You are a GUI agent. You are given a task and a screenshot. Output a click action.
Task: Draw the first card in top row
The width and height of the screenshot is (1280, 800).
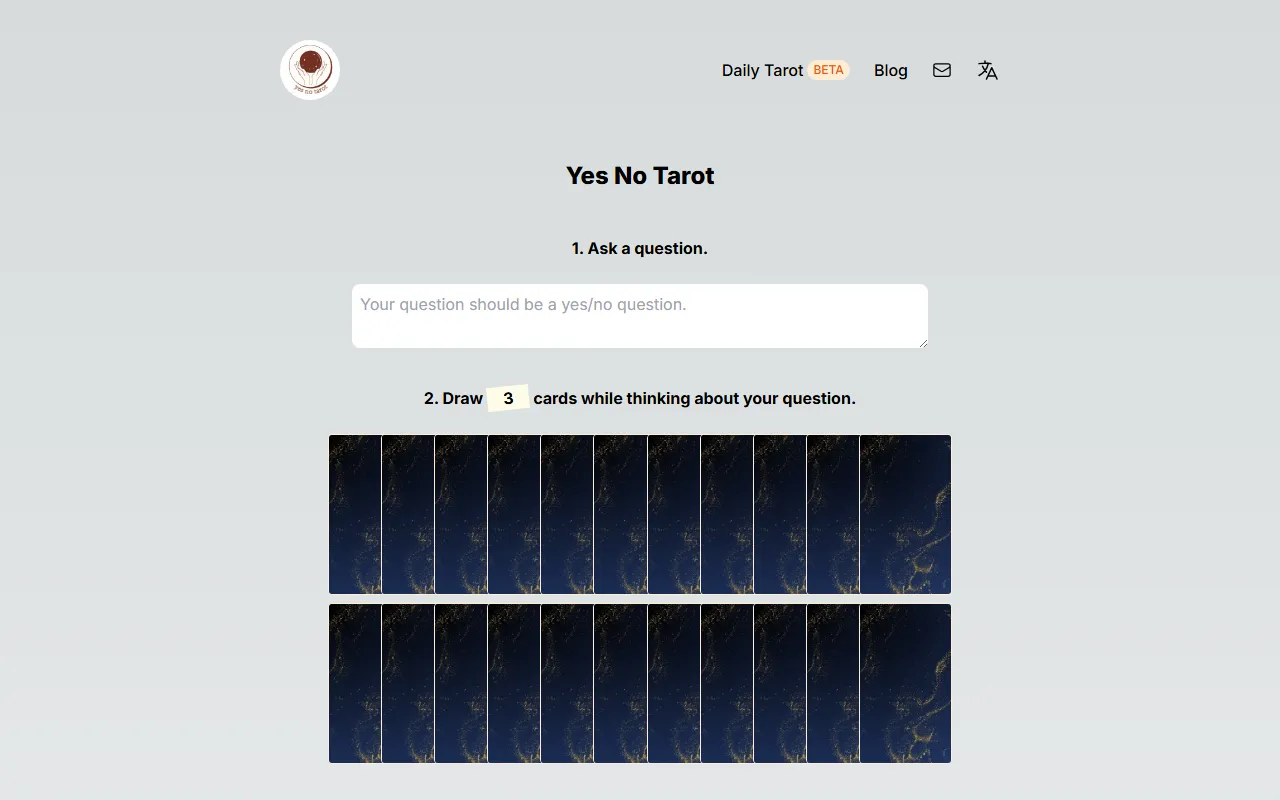355,514
